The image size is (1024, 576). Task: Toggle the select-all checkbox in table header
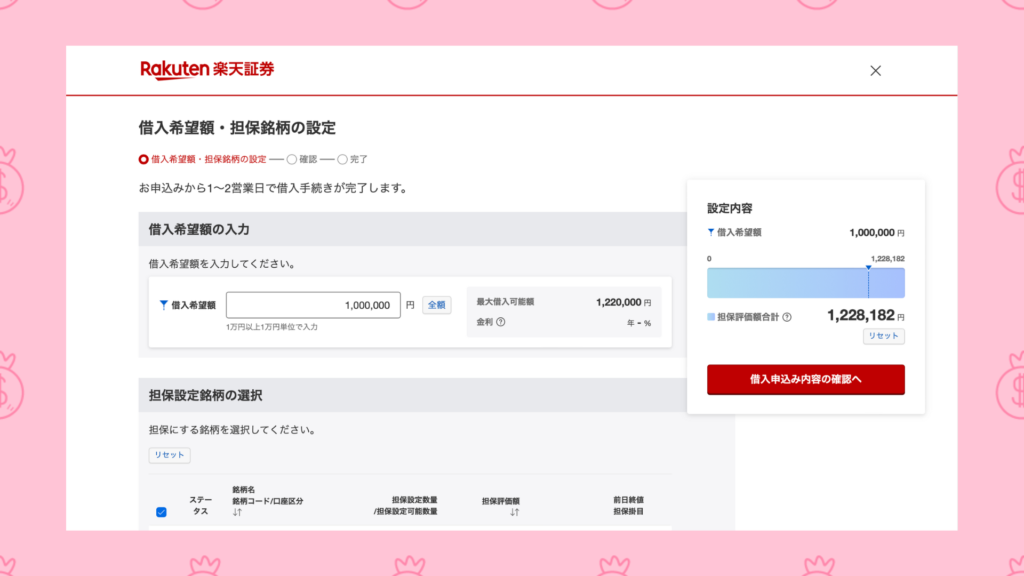pyautogui.click(x=161, y=512)
